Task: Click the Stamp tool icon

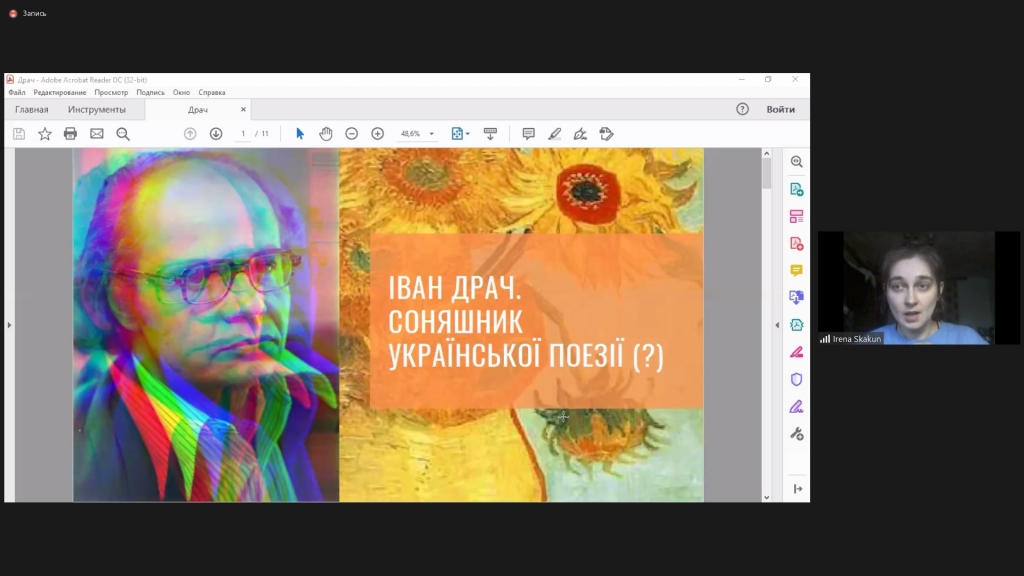Action: pyautogui.click(x=606, y=134)
